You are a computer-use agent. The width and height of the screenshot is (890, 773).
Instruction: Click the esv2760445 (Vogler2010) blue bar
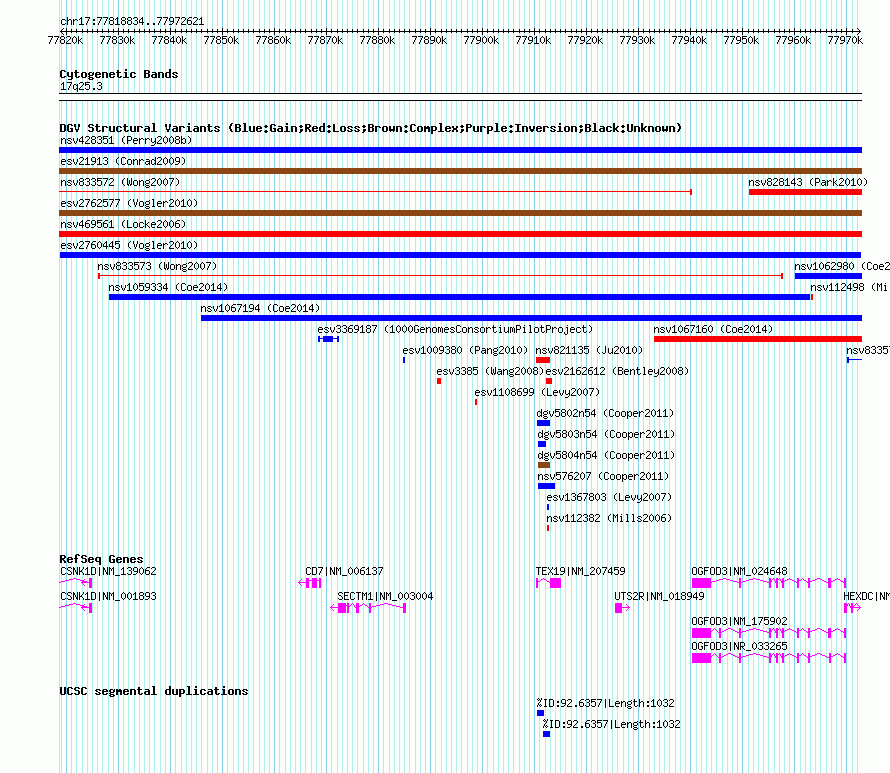click(460, 255)
